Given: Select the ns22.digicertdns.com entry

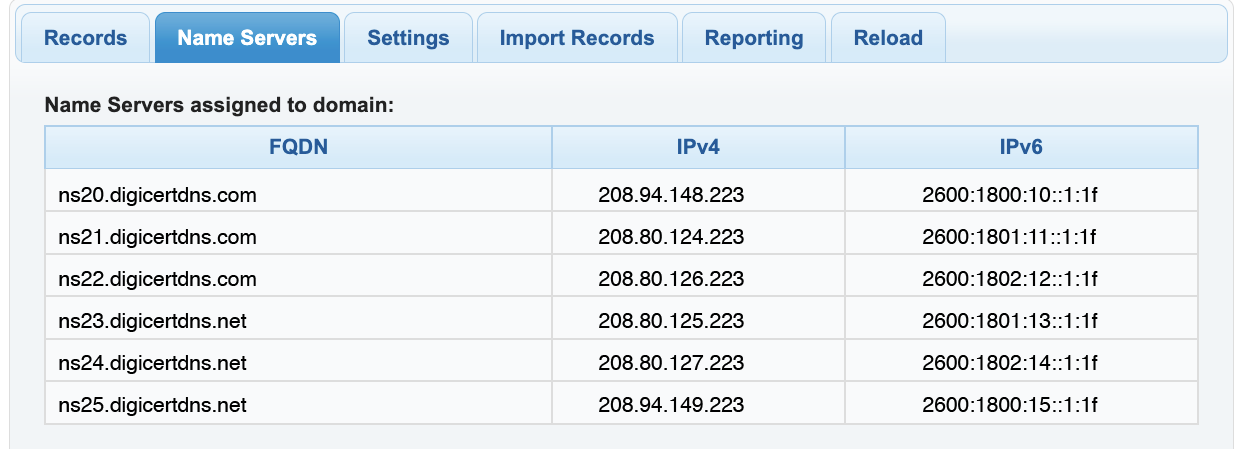Looking at the screenshot, I should point(157,279).
